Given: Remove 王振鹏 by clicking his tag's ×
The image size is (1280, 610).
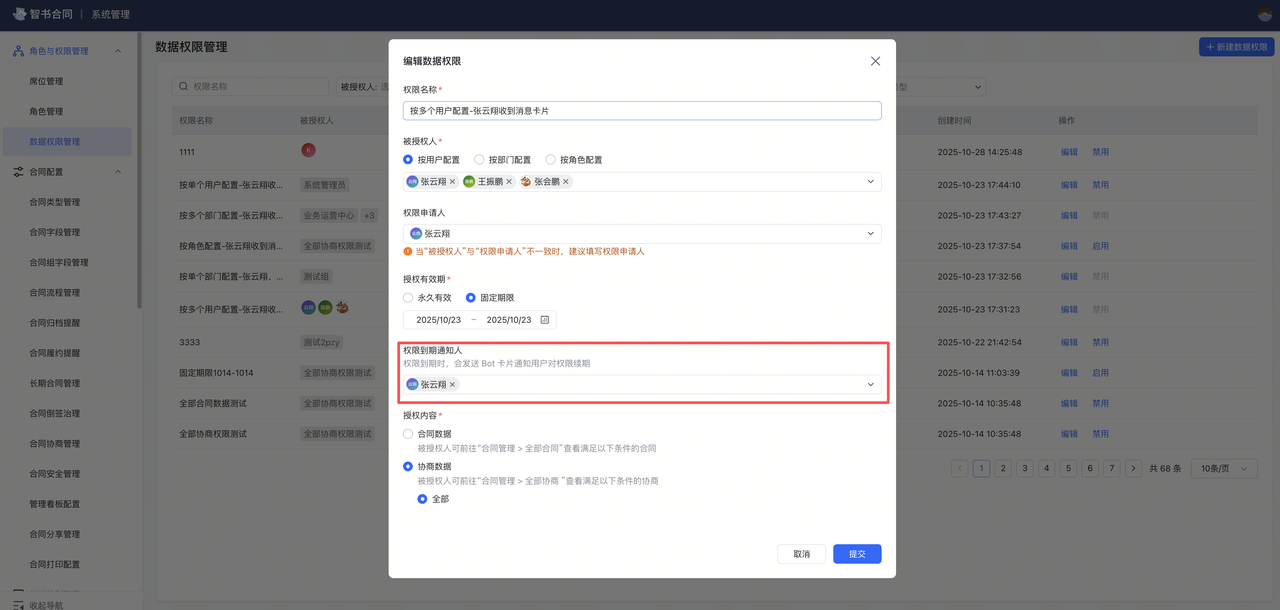Looking at the screenshot, I should pos(509,182).
